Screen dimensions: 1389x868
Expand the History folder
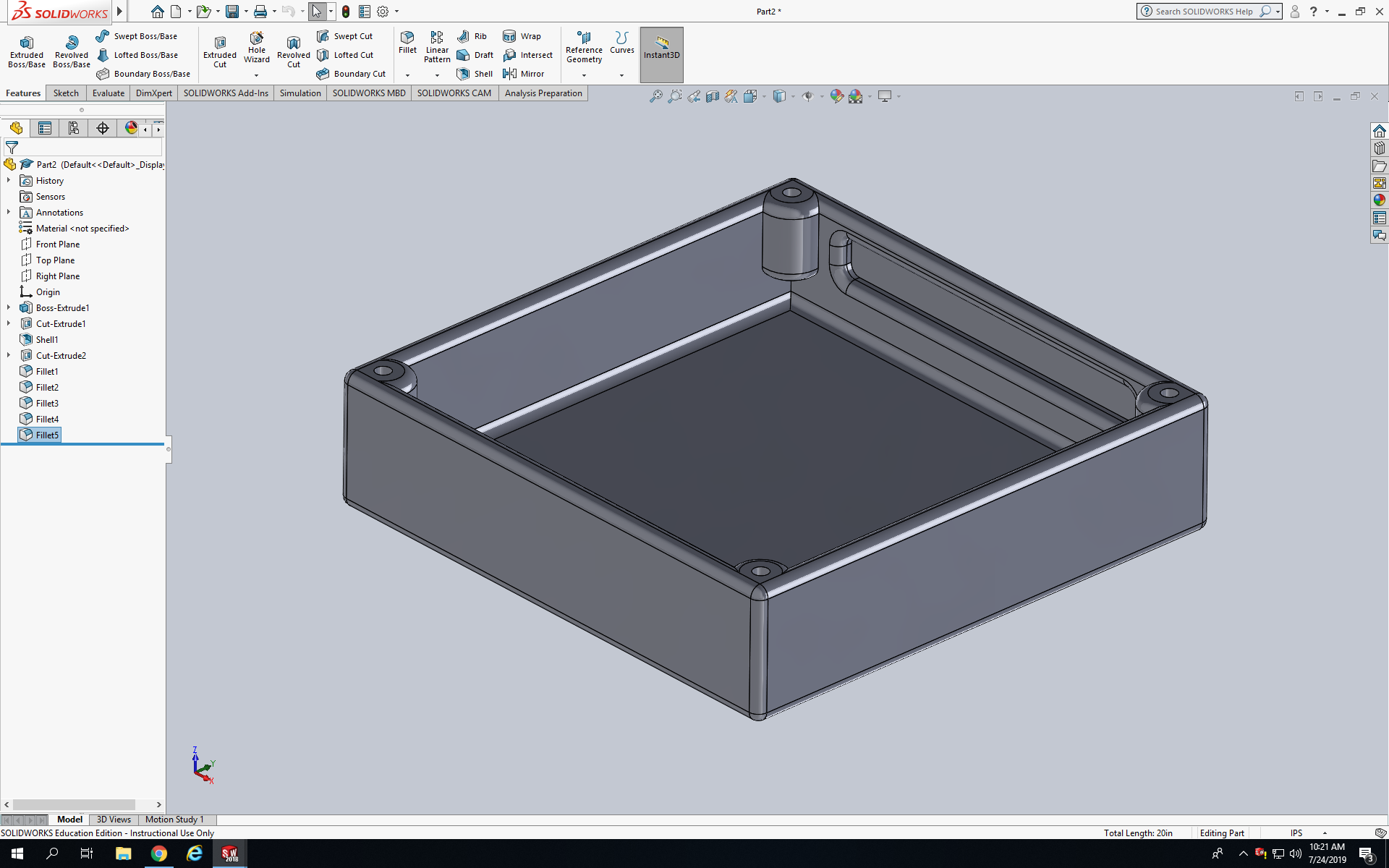9,181
